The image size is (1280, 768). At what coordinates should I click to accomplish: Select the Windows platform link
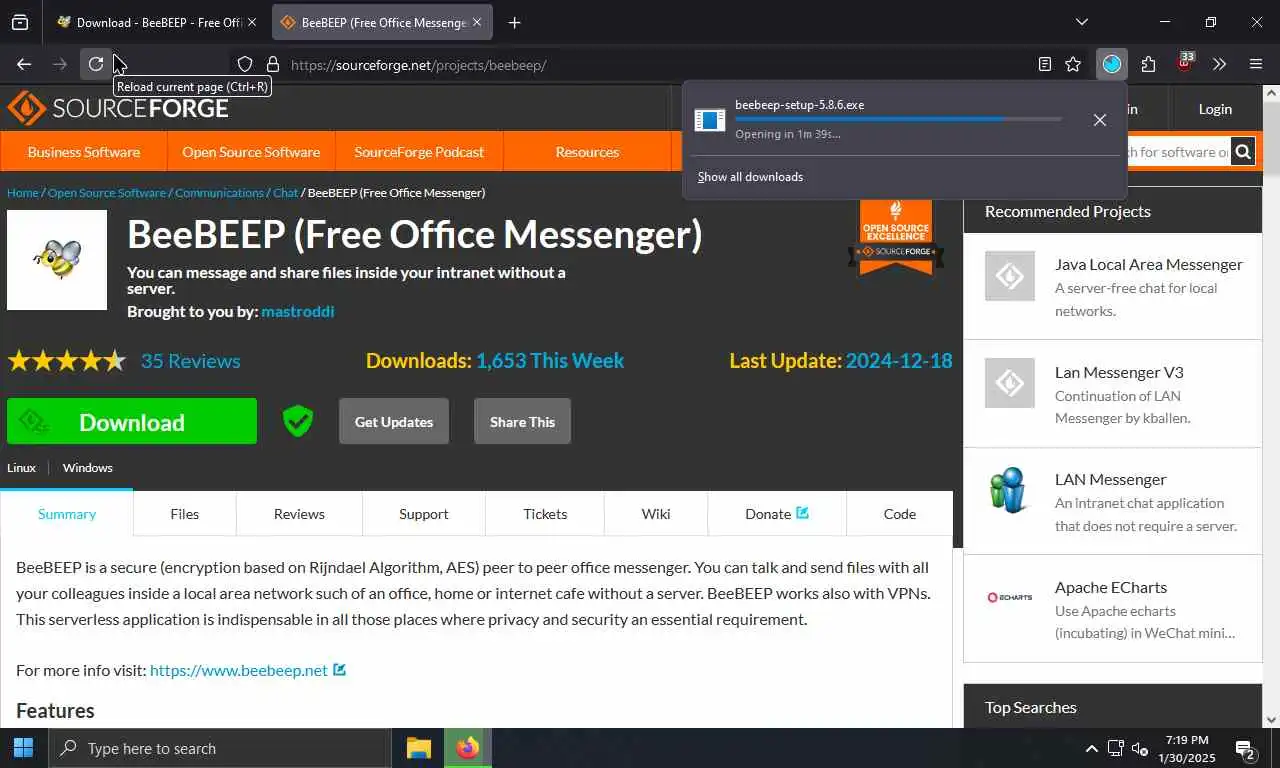click(87, 467)
